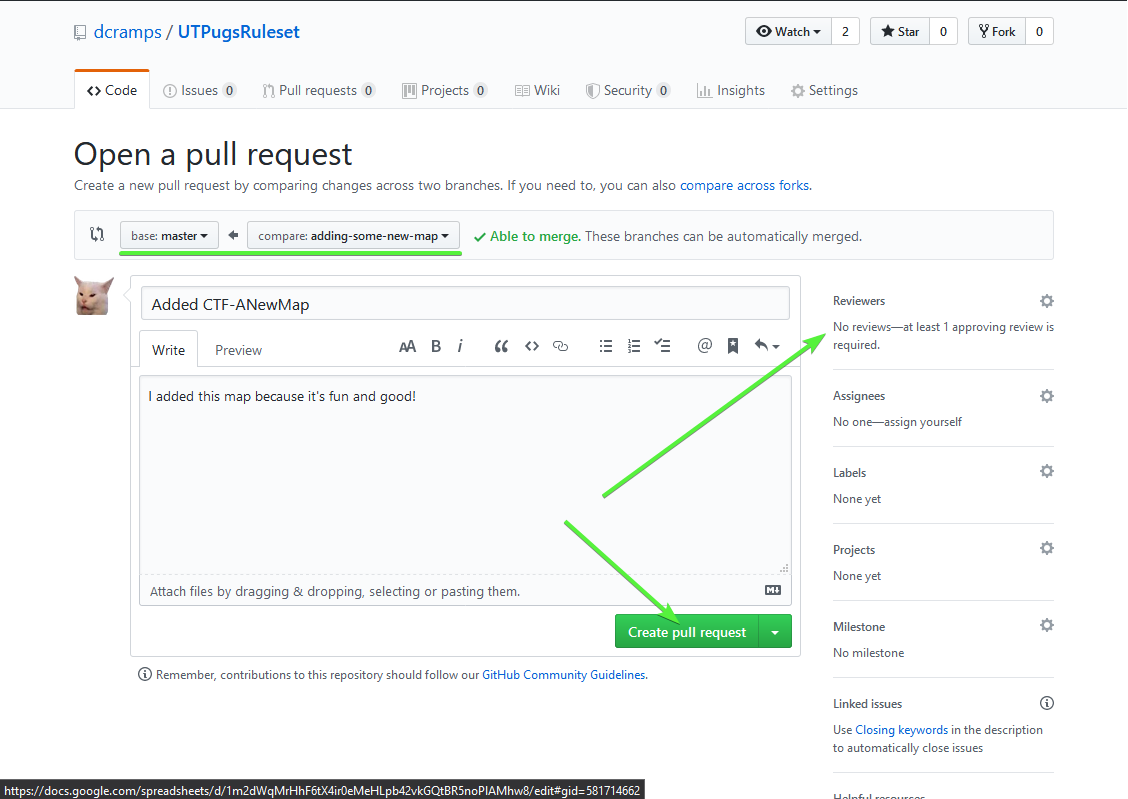Apply bold formatting with the B icon
Screen dimensions: 1128x799
click(436, 347)
